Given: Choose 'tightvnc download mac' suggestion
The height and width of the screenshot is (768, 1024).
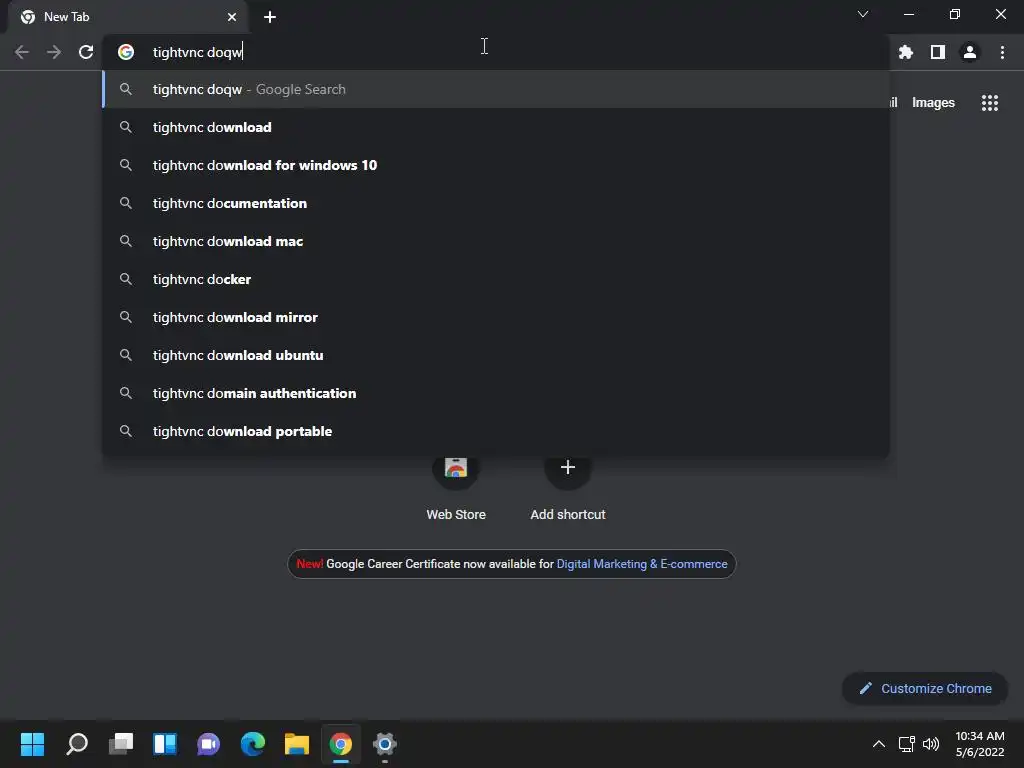Looking at the screenshot, I should click(x=496, y=241).
